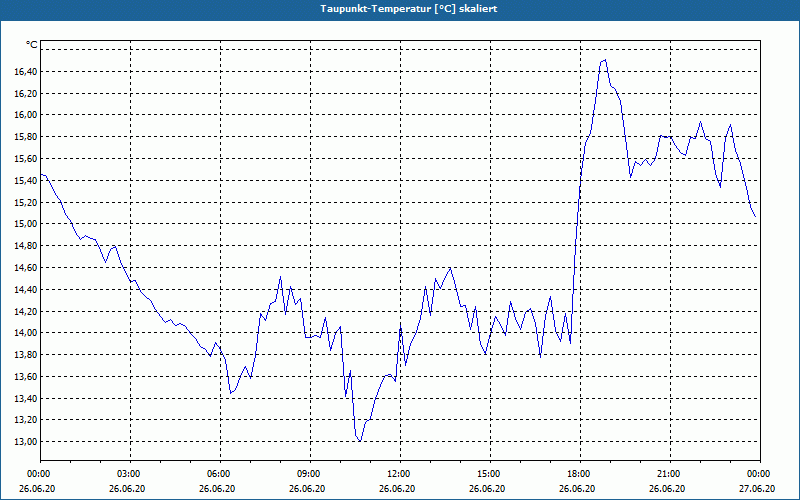Click the 15:00 x-axis label
This screenshot has height=500, width=800.
pyautogui.click(x=490, y=474)
